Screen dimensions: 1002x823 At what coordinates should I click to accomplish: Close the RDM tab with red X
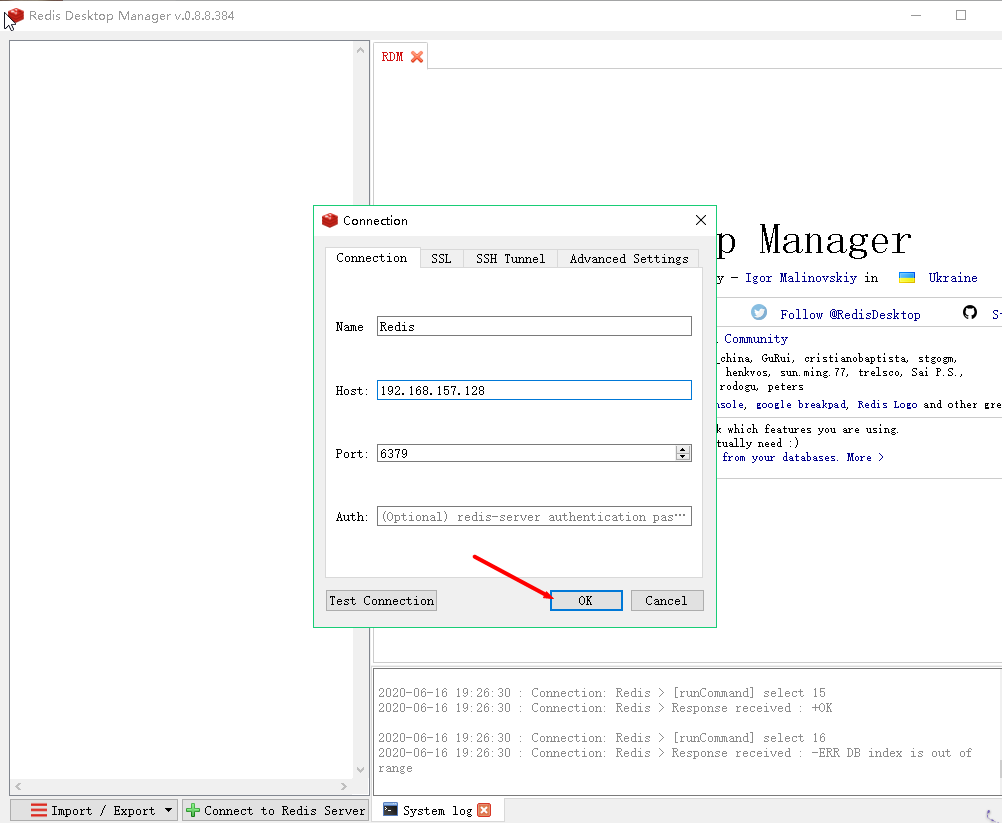tap(417, 57)
